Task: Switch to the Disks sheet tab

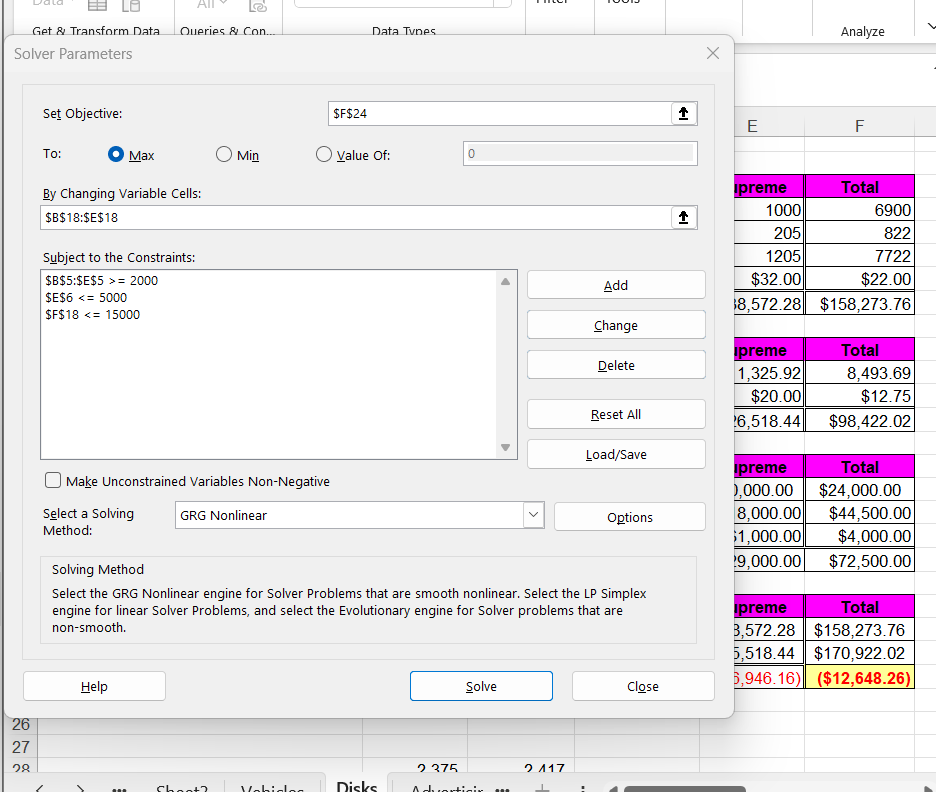Action: click(x=356, y=787)
